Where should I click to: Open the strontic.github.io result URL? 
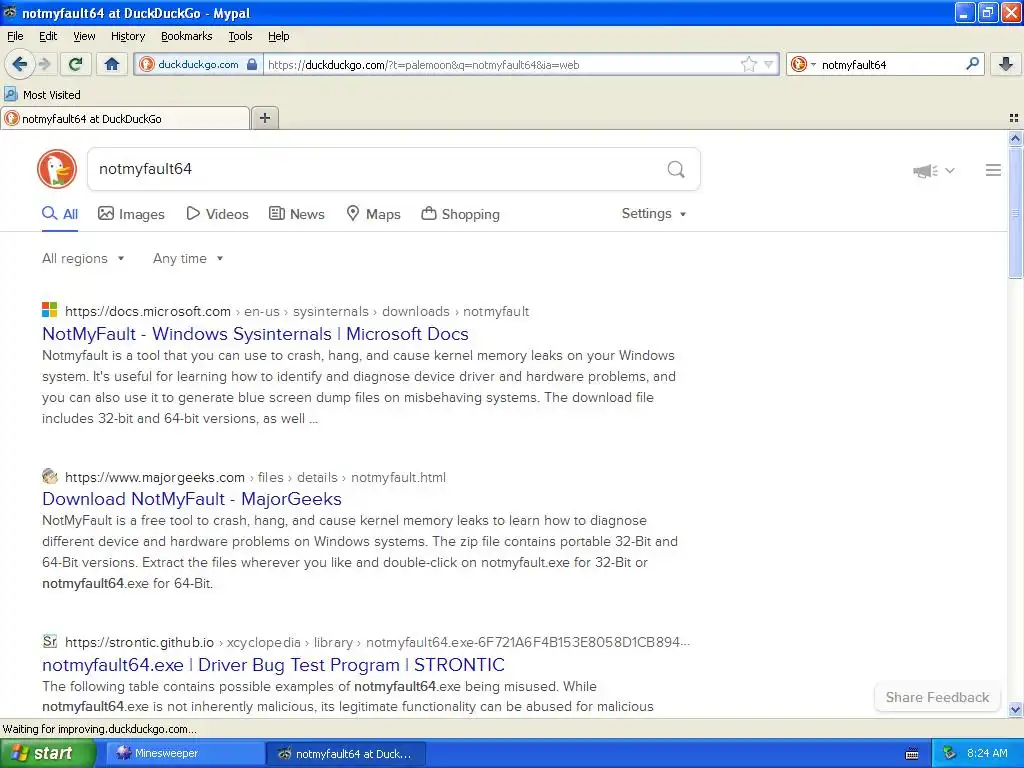click(x=377, y=643)
